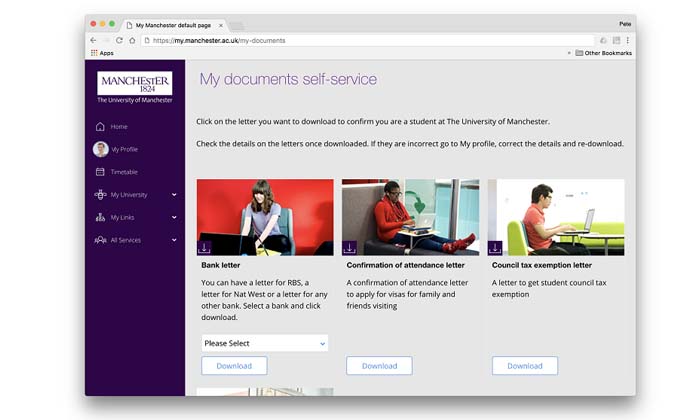Open the Home menu item label
The height and width of the screenshot is (420, 700).
click(119, 127)
